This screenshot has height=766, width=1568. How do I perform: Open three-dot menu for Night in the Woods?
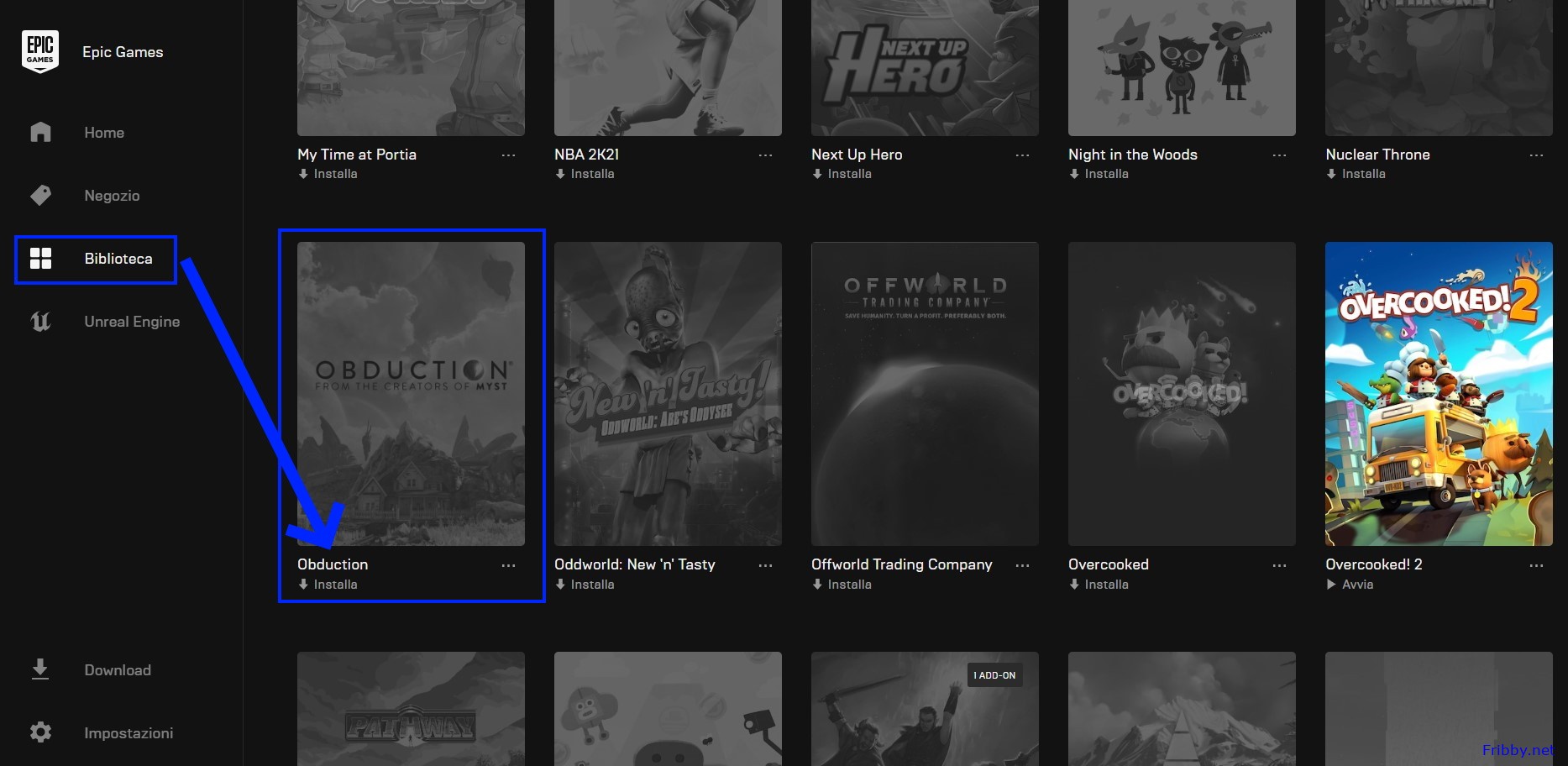[x=1279, y=155]
